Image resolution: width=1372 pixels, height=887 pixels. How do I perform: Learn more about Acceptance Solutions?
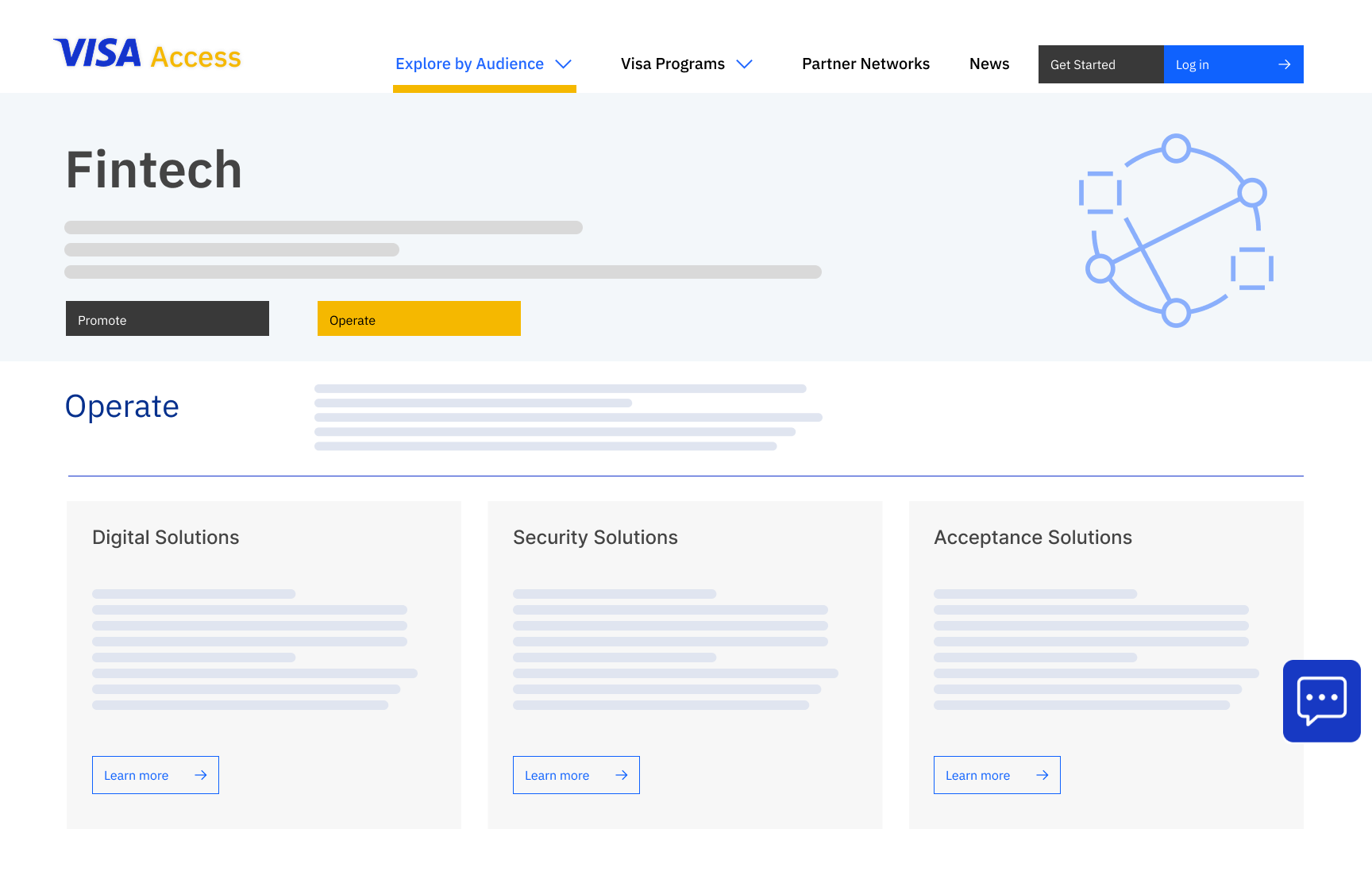pyautogui.click(x=997, y=775)
